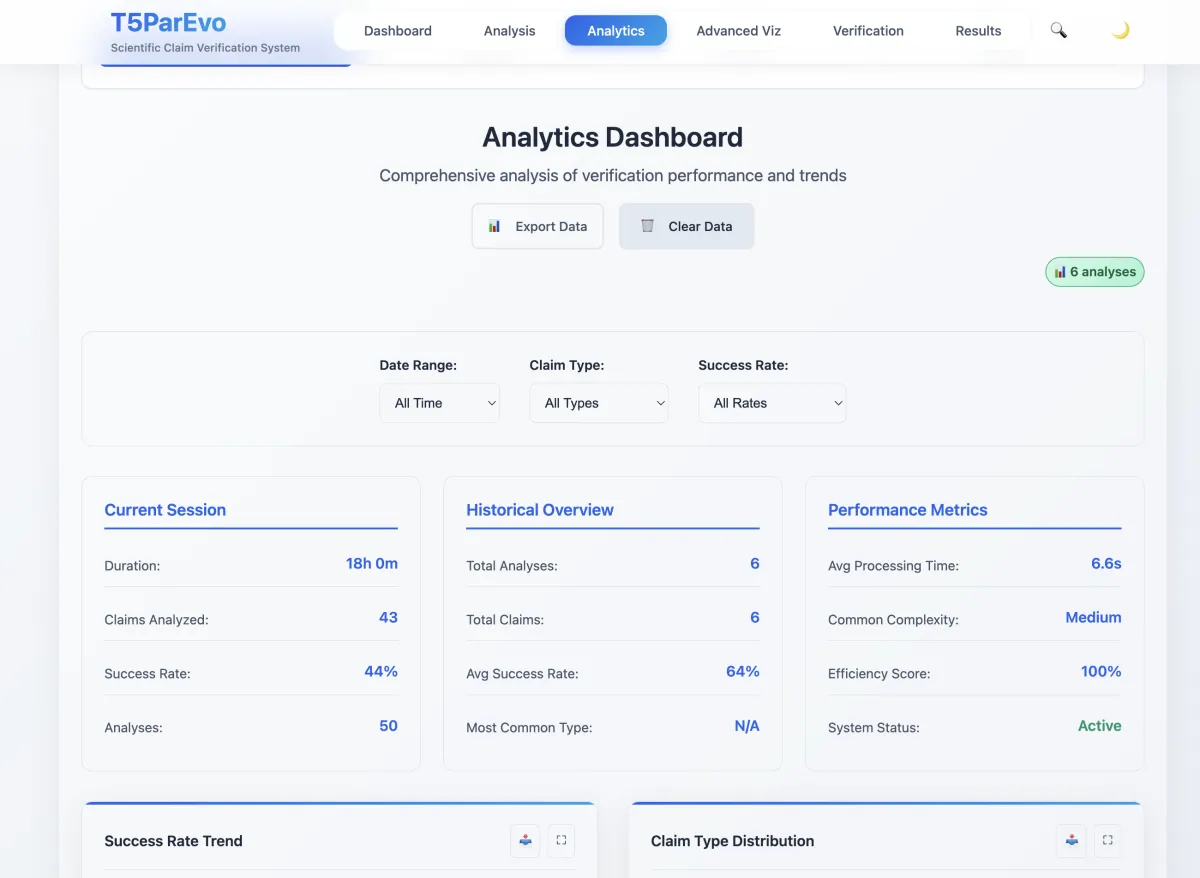1200x878 pixels.
Task: Click the Claims Analyzed value 43
Action: tap(388, 618)
